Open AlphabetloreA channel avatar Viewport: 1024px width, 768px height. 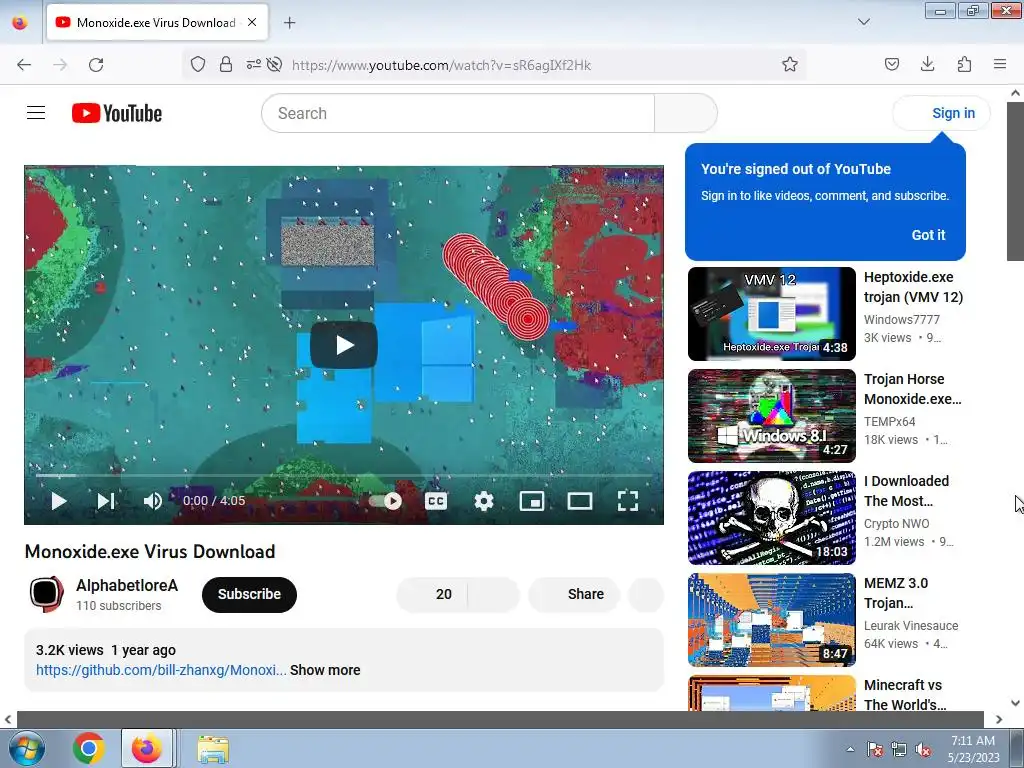tap(46, 594)
